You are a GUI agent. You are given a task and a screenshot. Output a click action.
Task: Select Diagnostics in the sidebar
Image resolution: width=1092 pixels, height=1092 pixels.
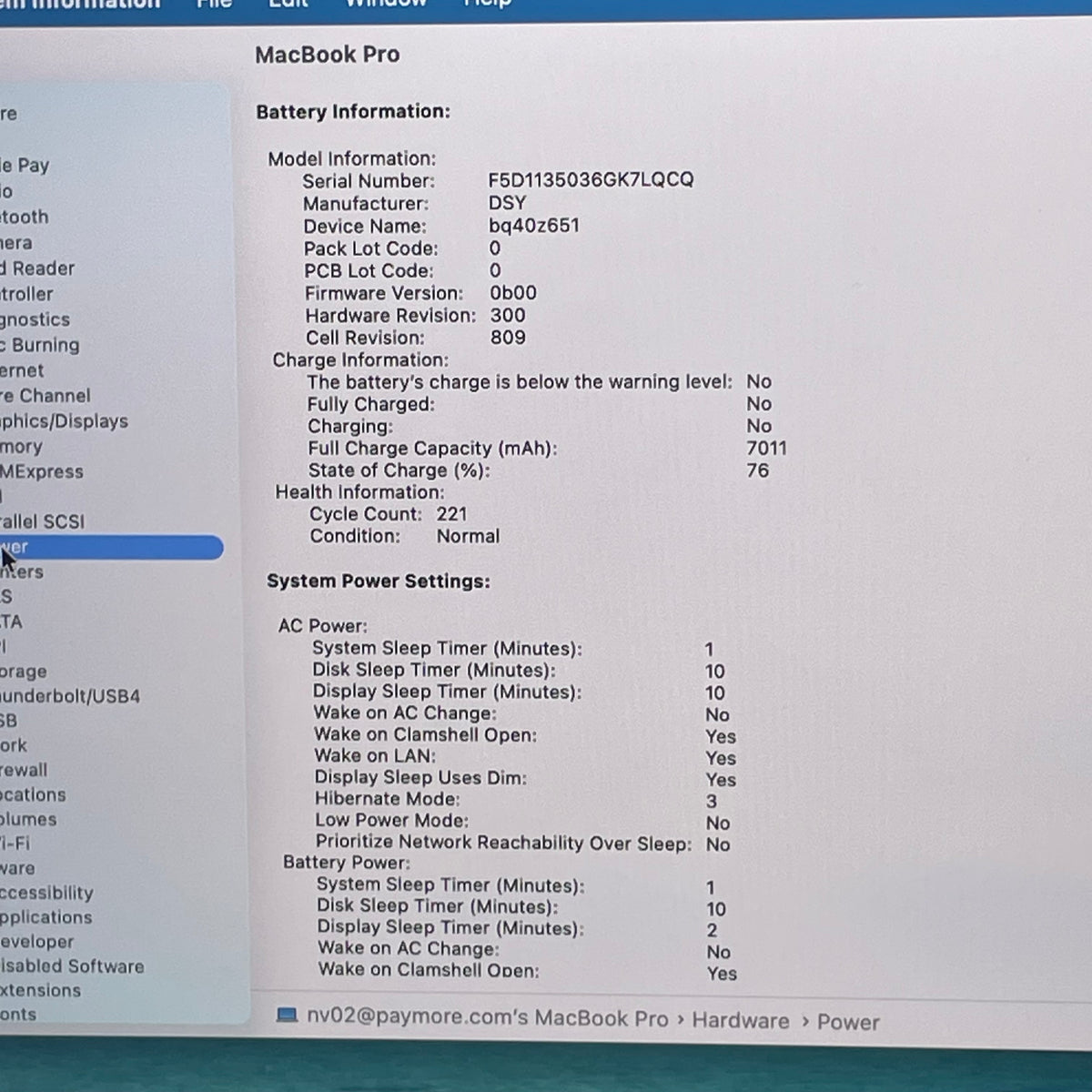(x=35, y=319)
